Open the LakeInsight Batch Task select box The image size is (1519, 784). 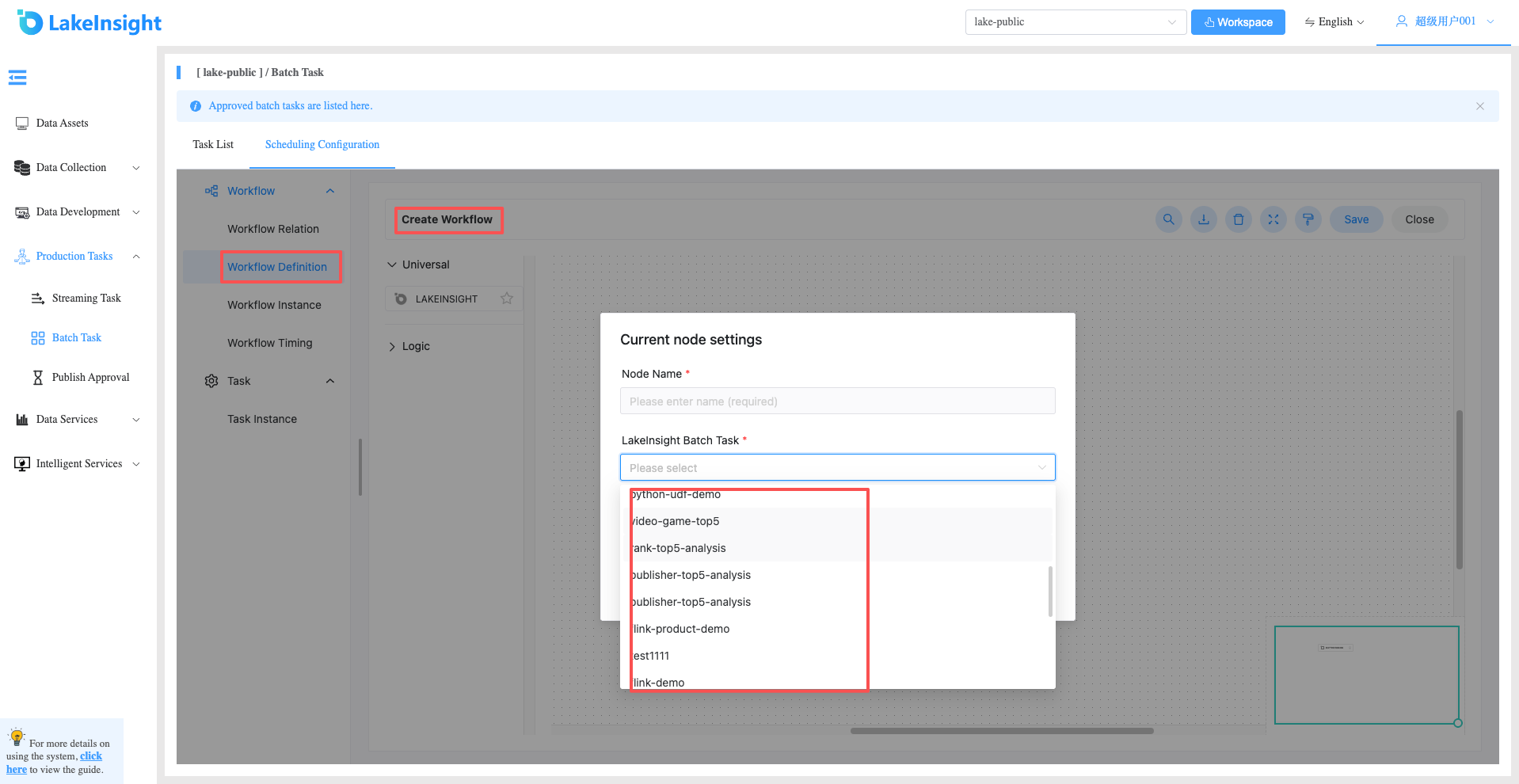click(837, 467)
